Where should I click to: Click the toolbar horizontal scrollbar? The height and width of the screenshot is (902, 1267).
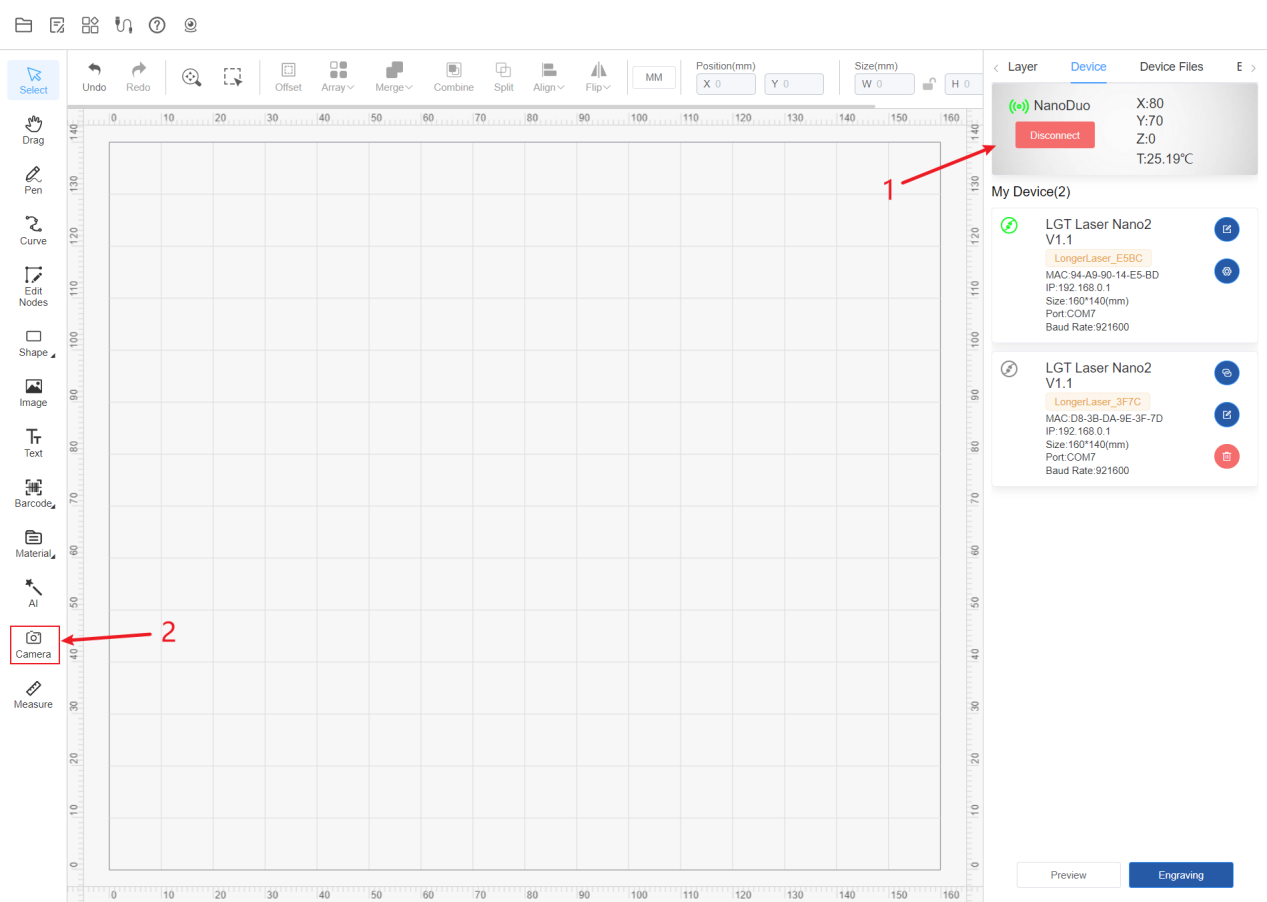coord(472,106)
